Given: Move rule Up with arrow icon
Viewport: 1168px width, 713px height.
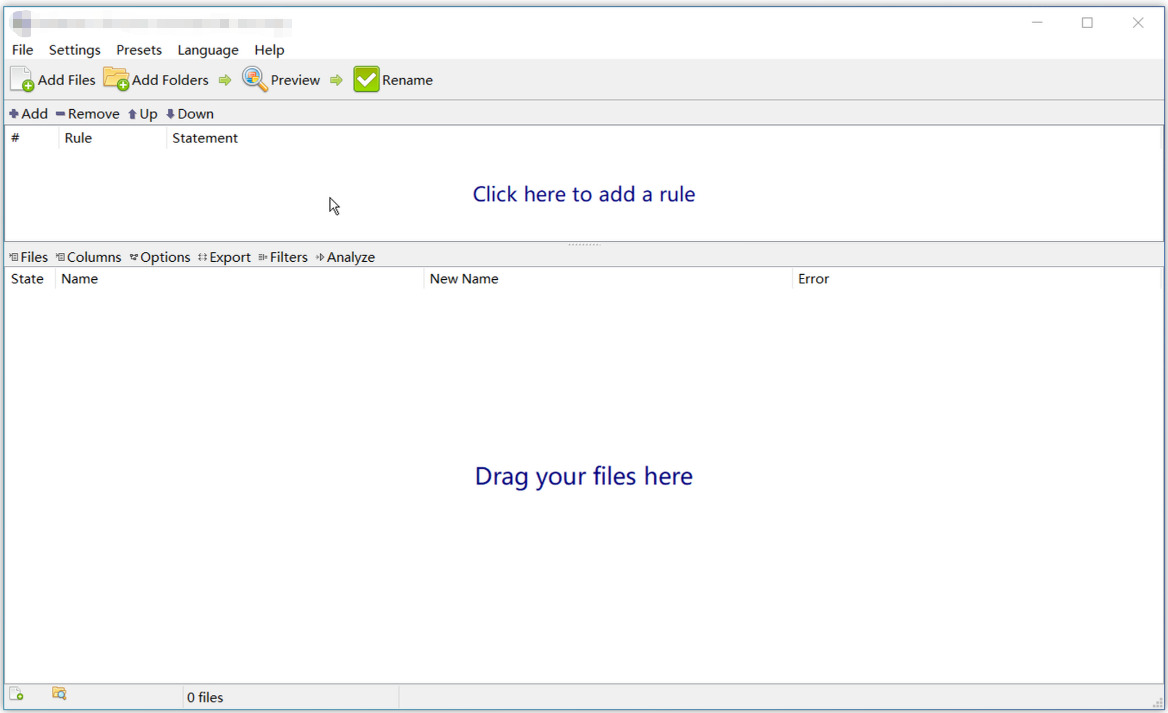Looking at the screenshot, I should [132, 114].
